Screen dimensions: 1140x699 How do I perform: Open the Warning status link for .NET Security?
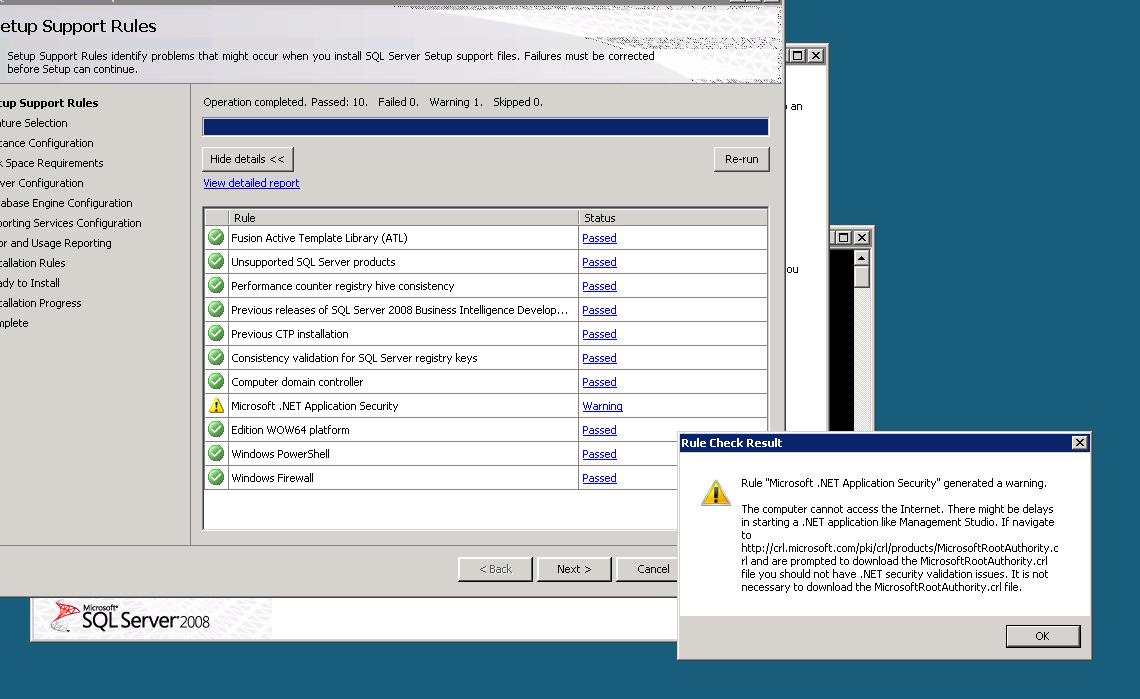(x=602, y=406)
